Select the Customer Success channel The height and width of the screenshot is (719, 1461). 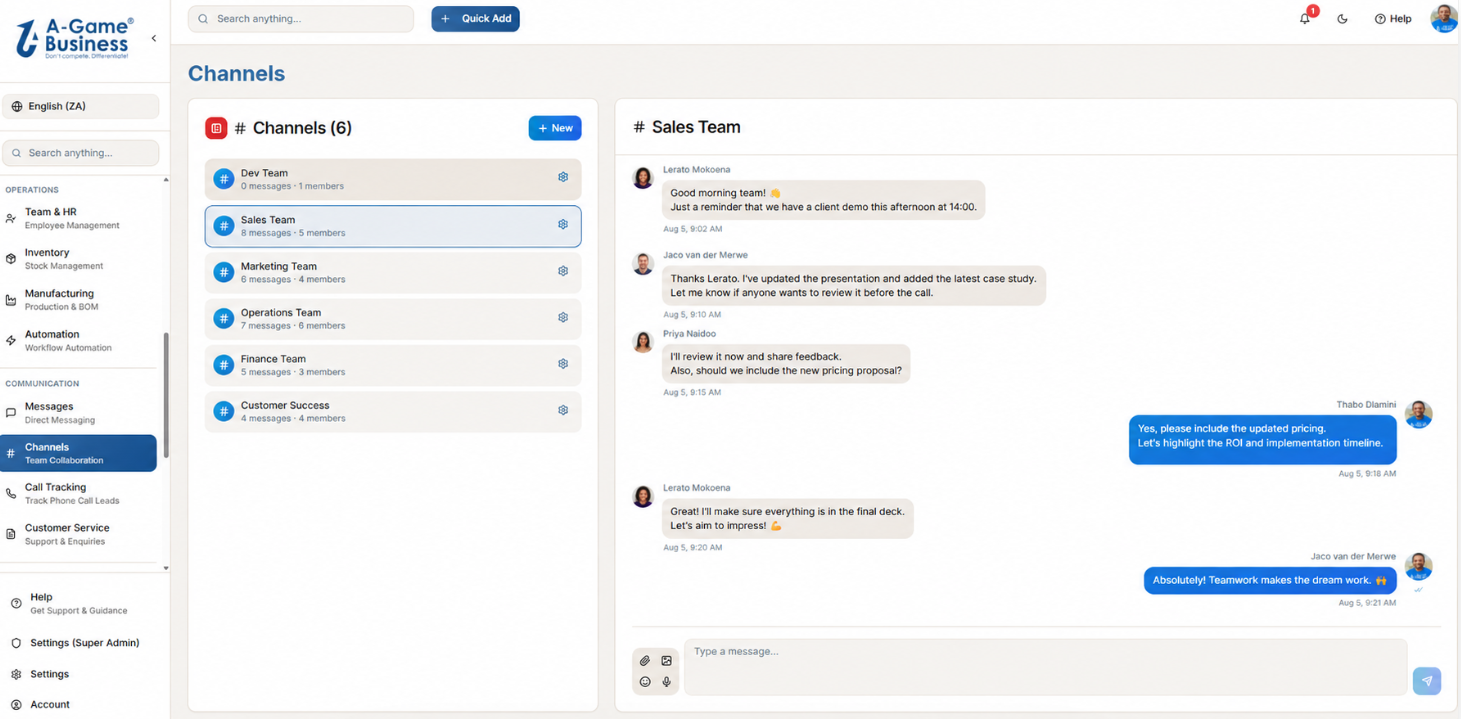point(393,411)
